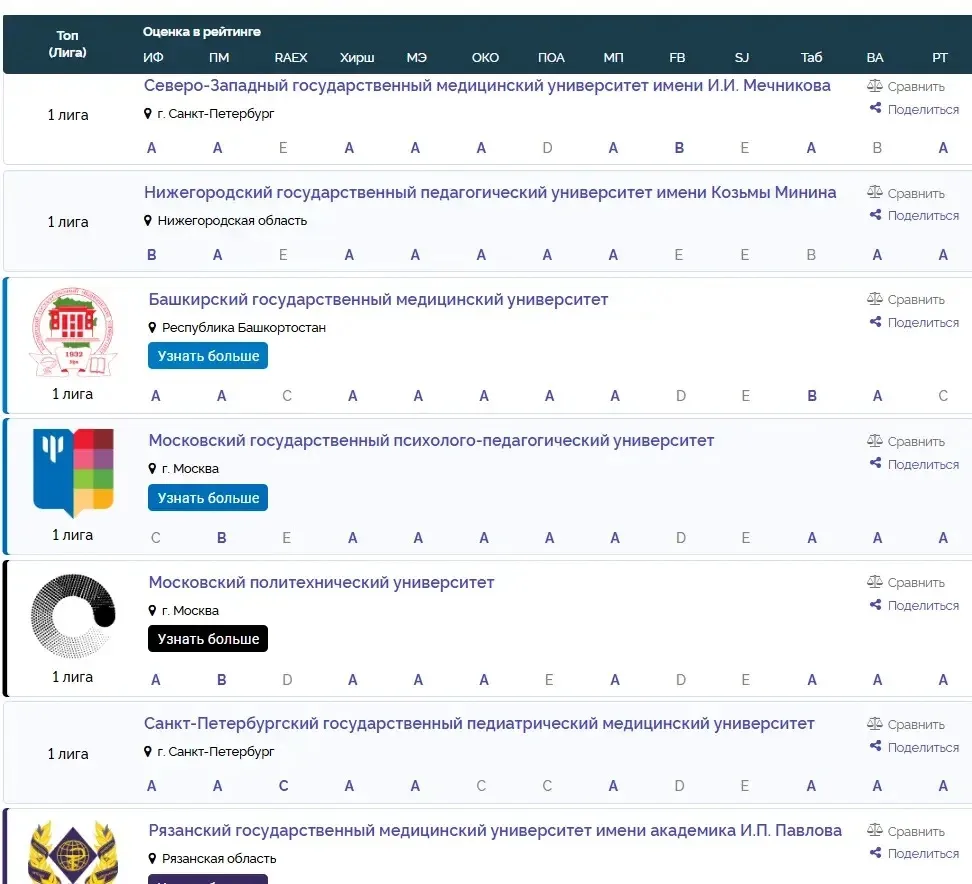This screenshot has height=884, width=972.
Task: Open the Moscow Polytechnic University circular logo
Action: 73,615
